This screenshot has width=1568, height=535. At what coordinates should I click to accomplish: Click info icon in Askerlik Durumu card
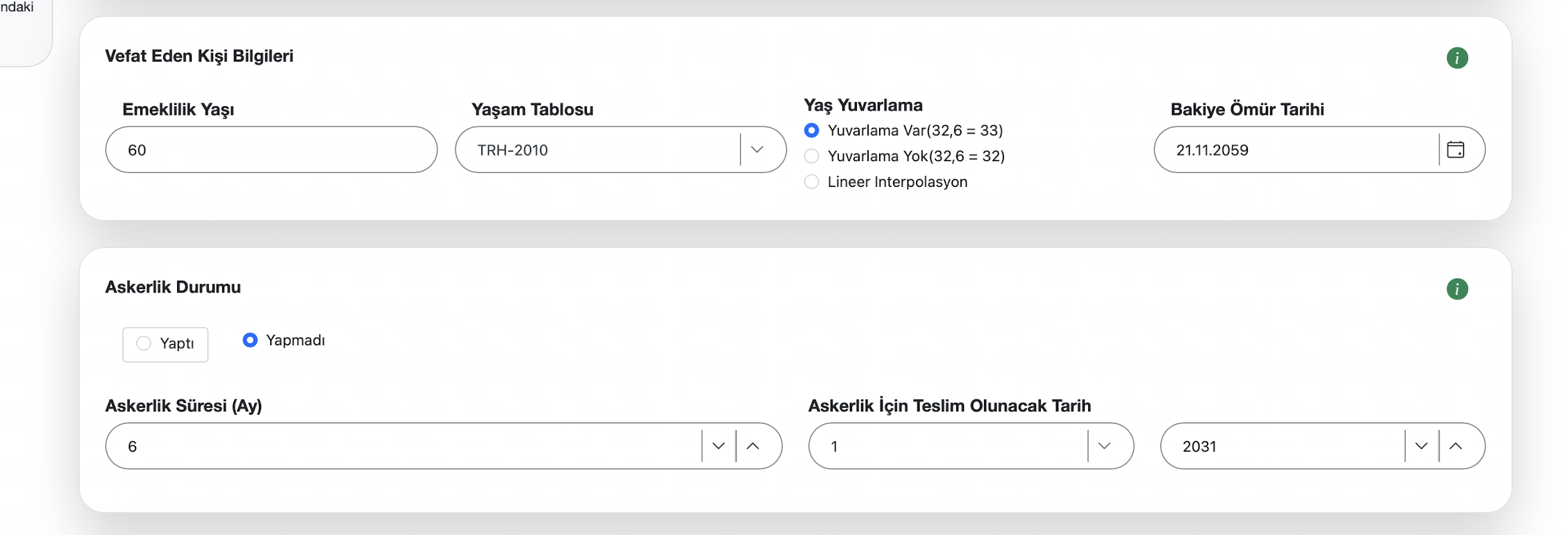1457,289
